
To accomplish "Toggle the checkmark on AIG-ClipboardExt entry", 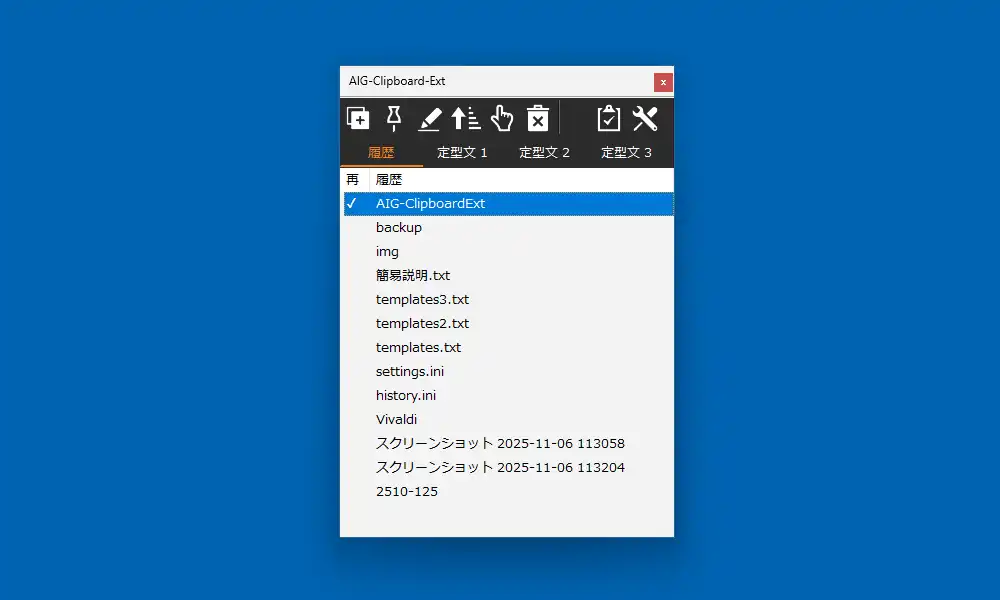I will [352, 203].
